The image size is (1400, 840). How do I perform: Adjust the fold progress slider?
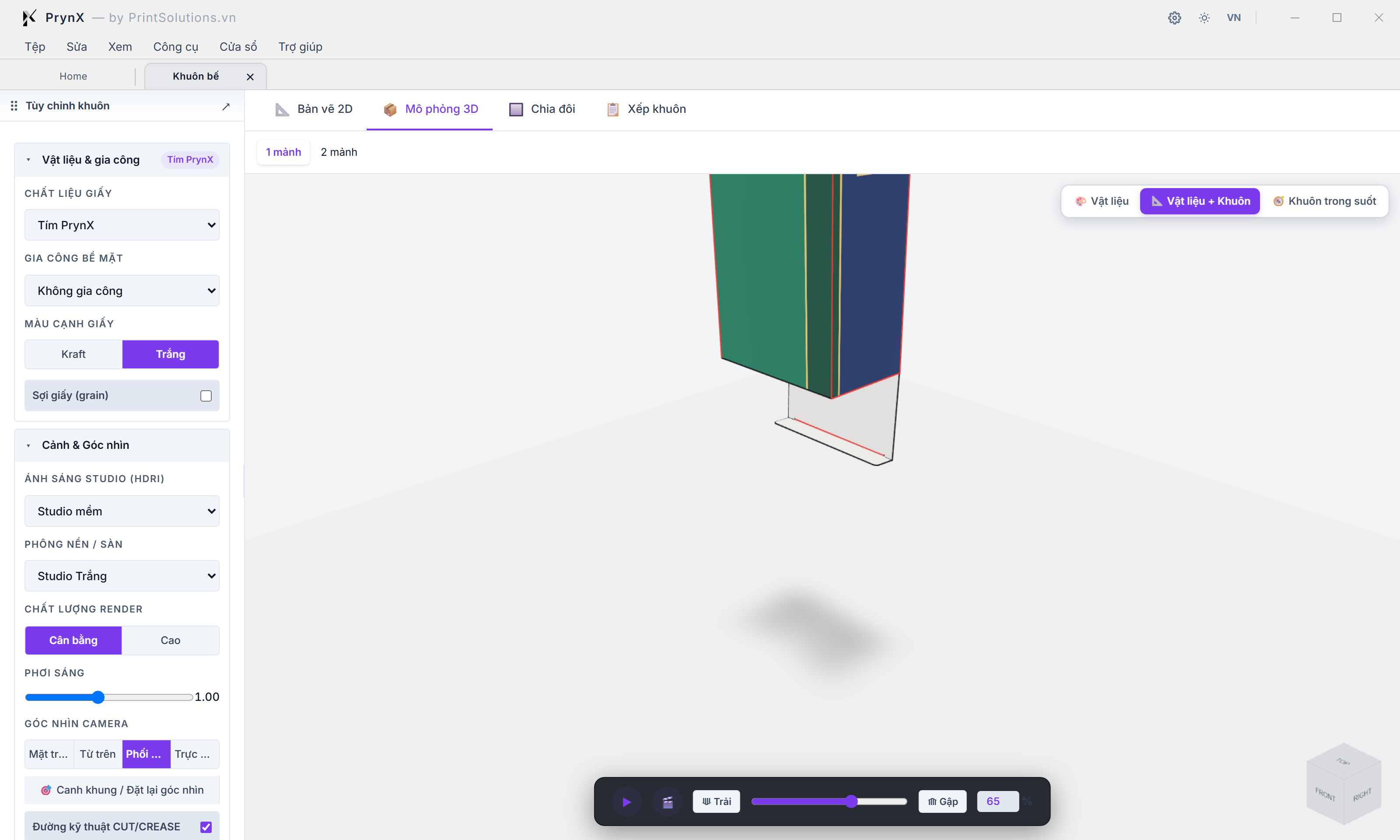tap(829, 801)
